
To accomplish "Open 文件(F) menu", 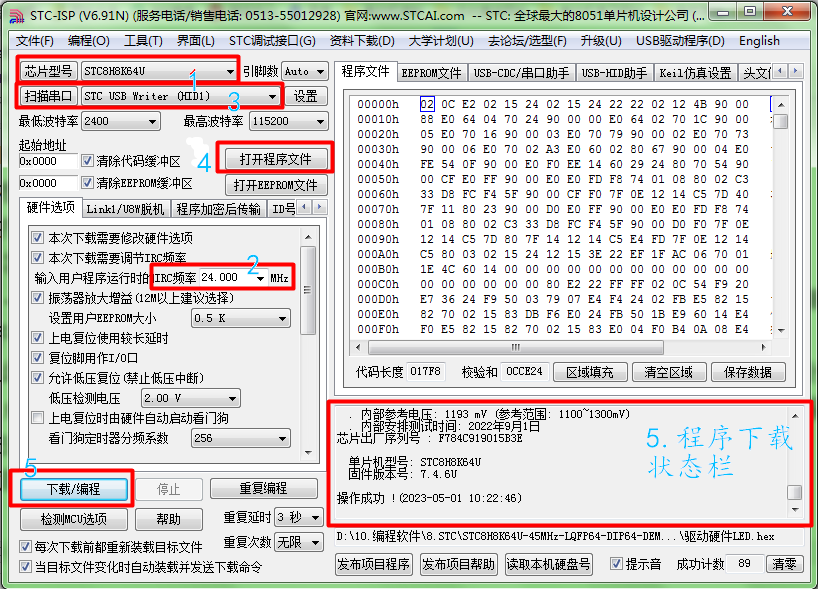I will [x=35, y=41].
